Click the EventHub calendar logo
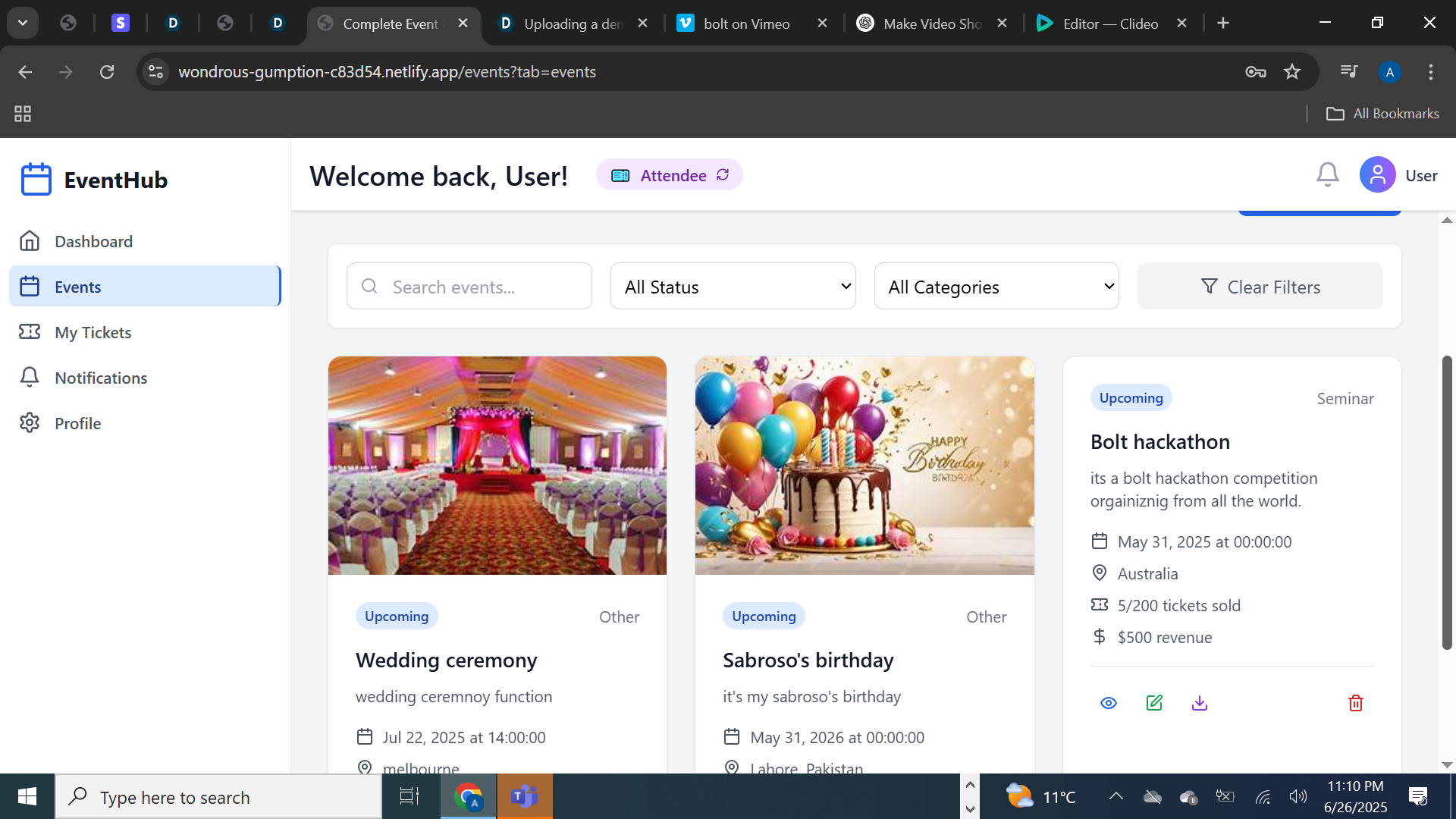 point(36,180)
